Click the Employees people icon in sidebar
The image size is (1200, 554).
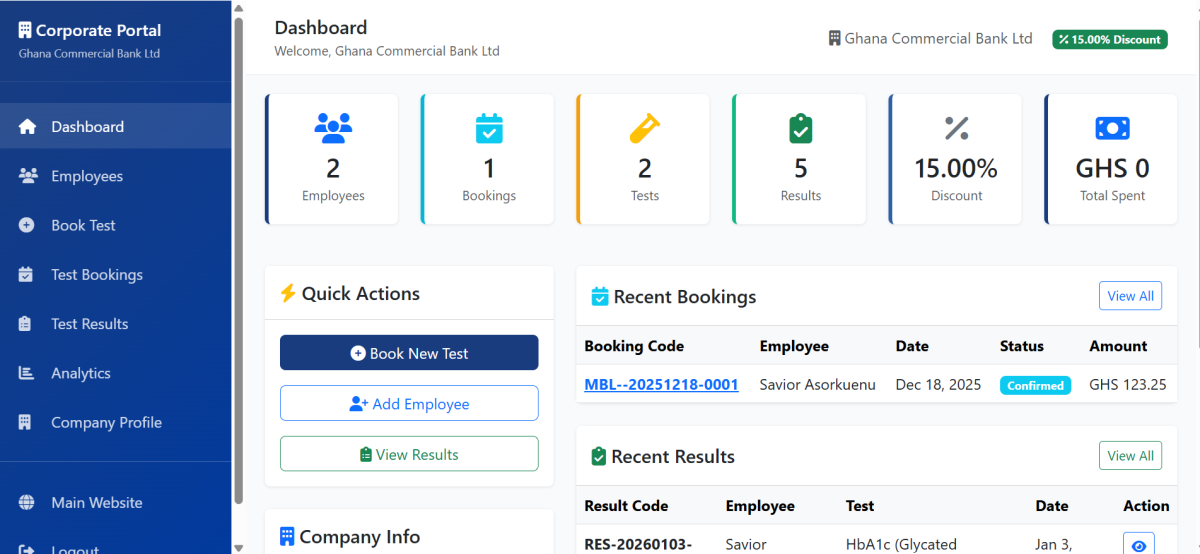click(x=27, y=176)
